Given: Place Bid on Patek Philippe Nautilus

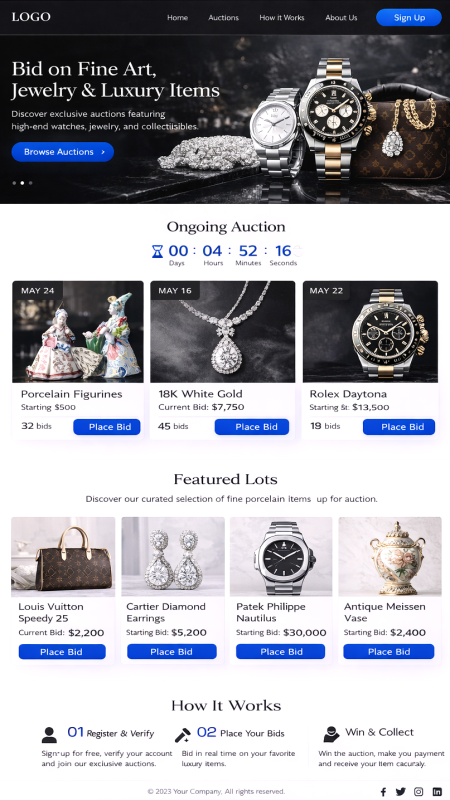Looking at the screenshot, I should point(281,652).
